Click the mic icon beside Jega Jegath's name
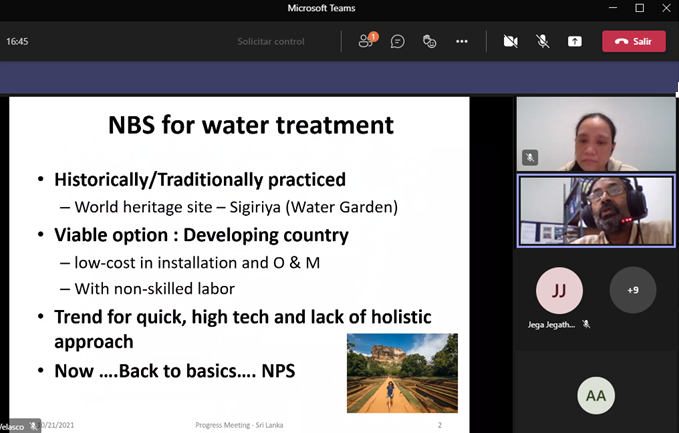 [x=587, y=324]
